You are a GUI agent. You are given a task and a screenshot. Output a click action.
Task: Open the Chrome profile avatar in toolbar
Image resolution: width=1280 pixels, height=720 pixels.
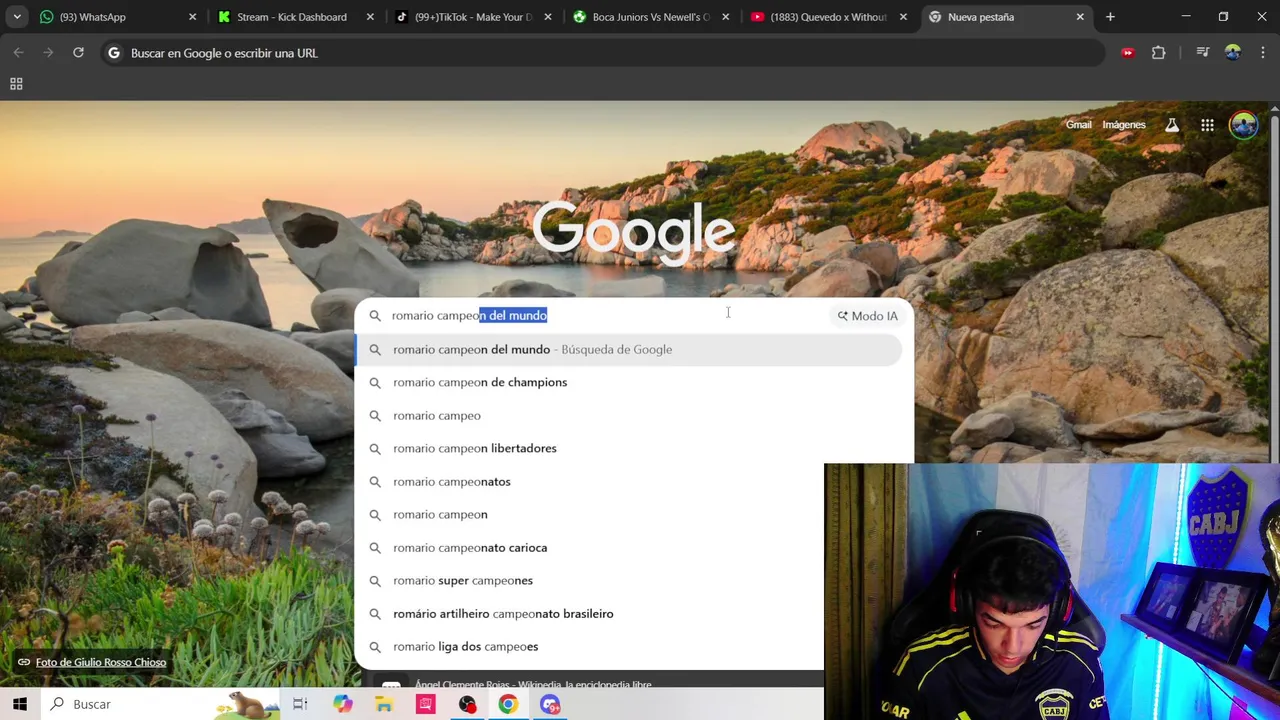[1233, 53]
